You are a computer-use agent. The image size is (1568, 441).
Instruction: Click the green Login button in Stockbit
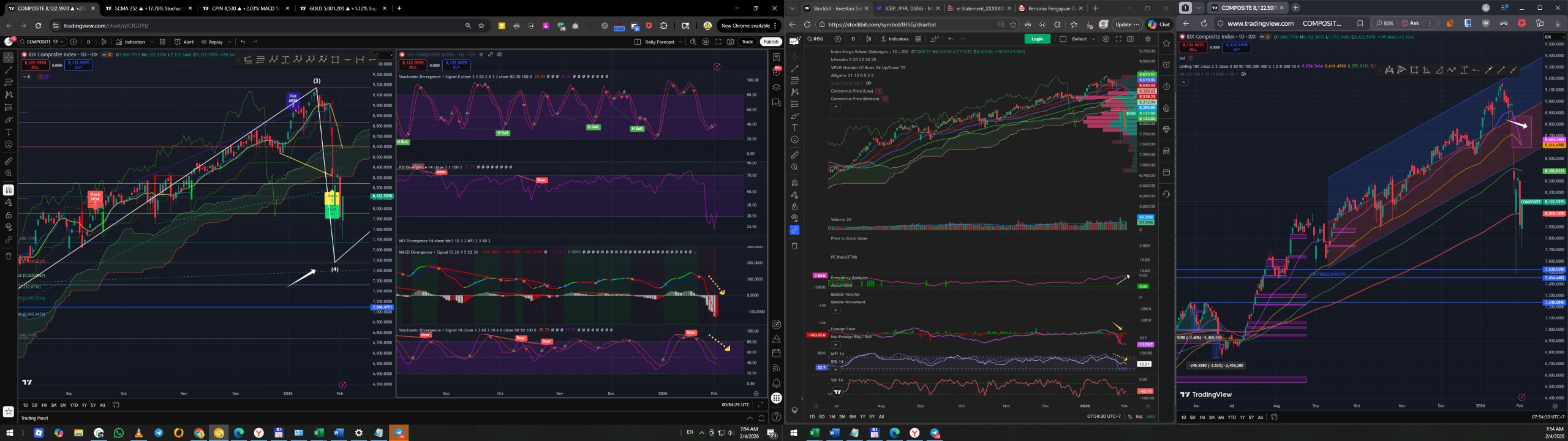point(1037,39)
